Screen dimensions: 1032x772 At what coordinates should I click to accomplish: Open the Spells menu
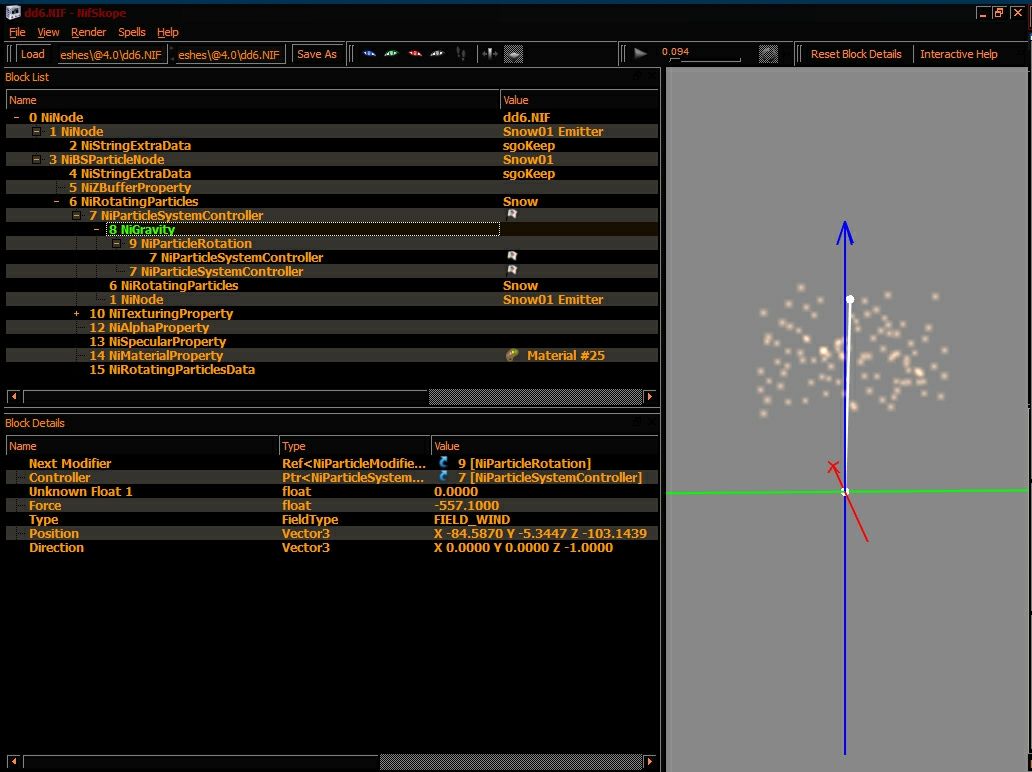[x=132, y=32]
